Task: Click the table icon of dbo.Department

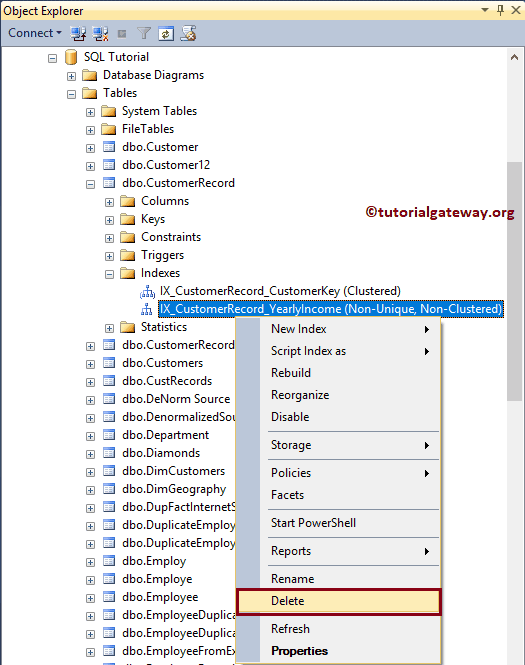Action: pos(109,435)
